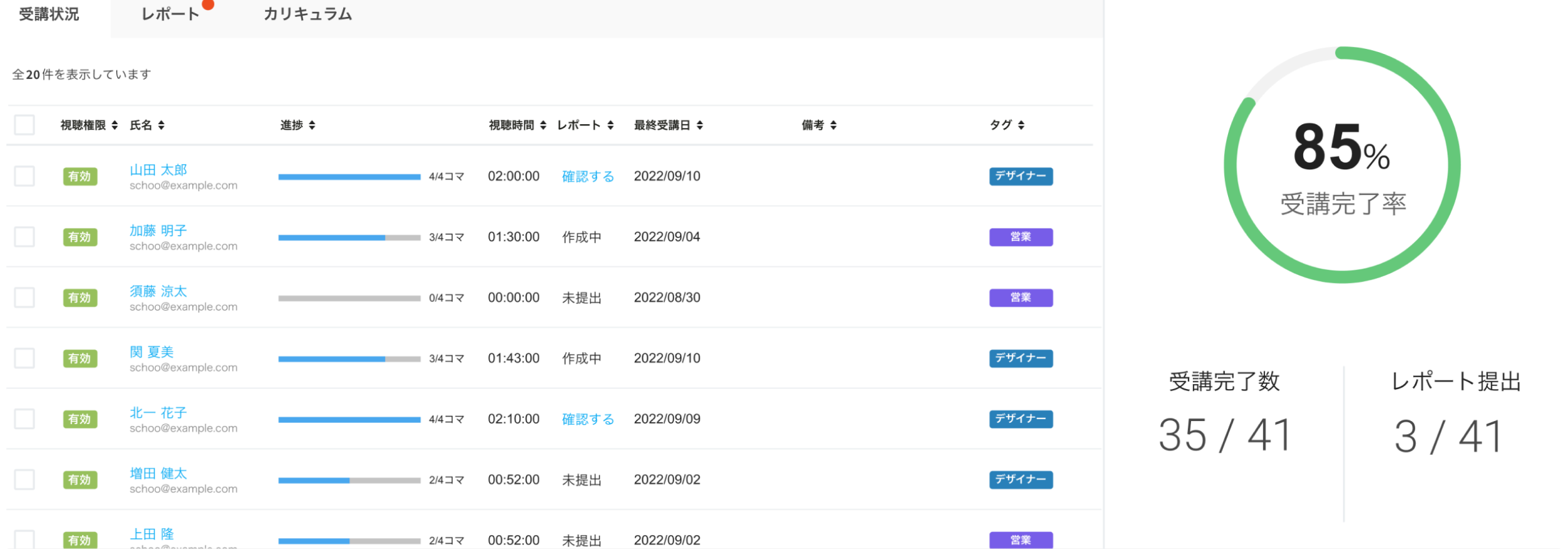The image size is (1568, 549).
Task: Click the 有効 badge for 増田 健太
Action: (80, 480)
